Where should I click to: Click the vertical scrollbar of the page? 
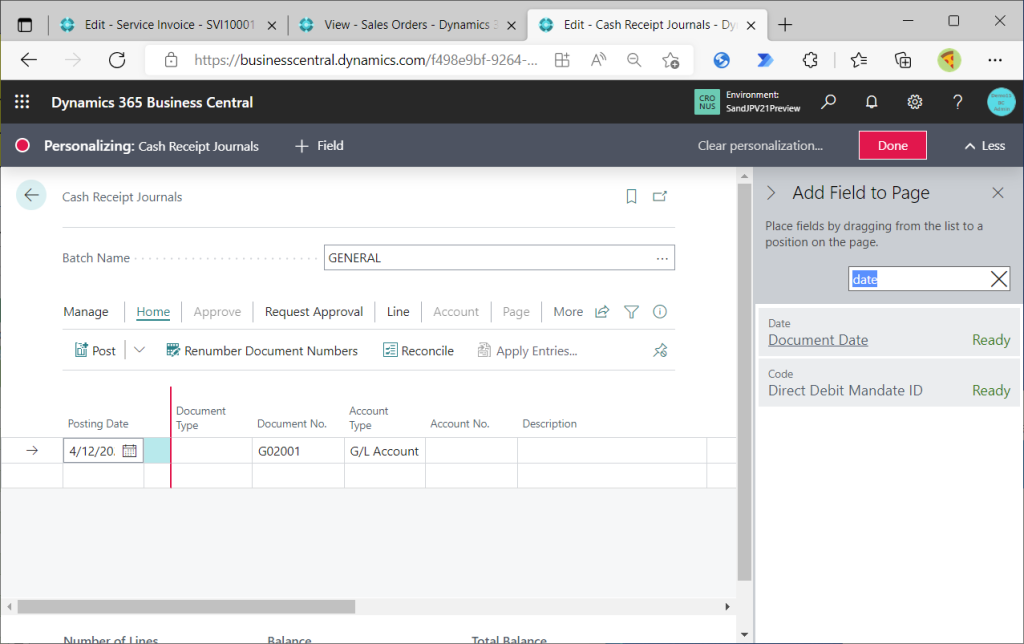click(744, 382)
